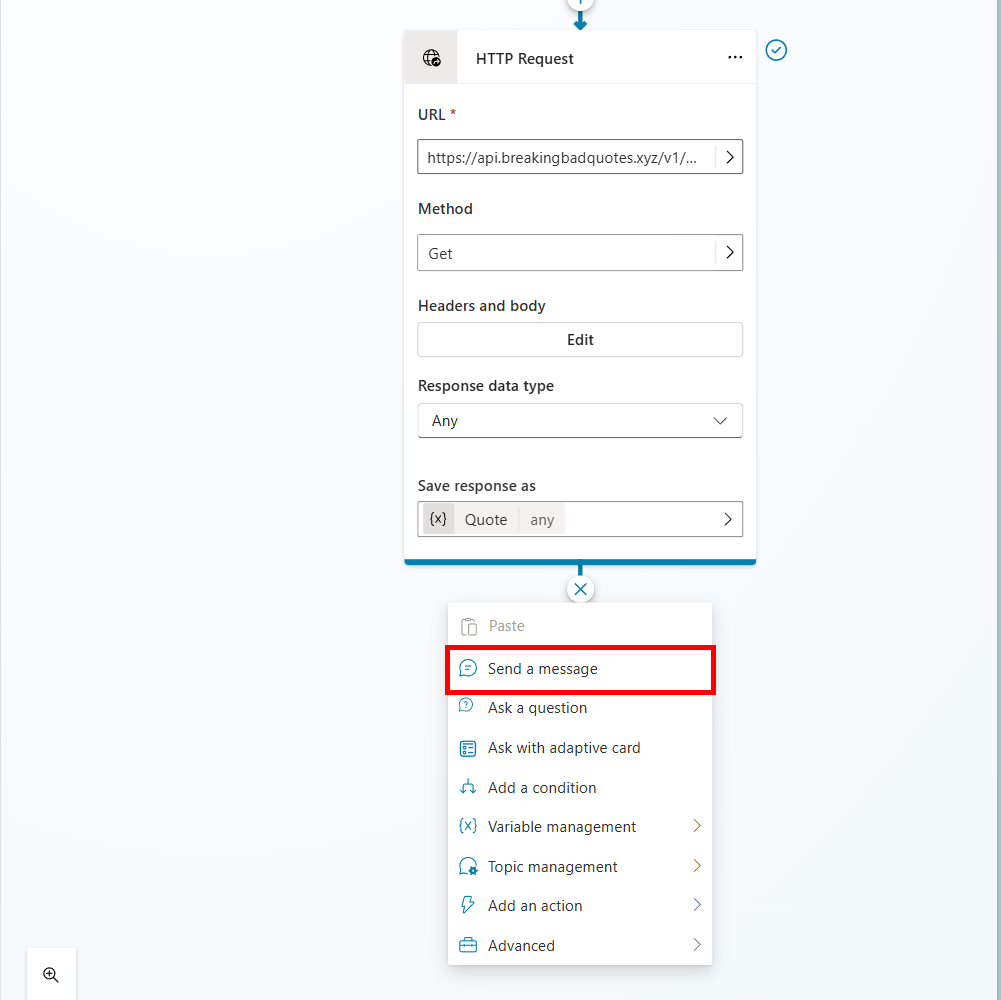Expand Topic management submenu chevron
Screen dimensions: 1001x1000
coord(696,866)
